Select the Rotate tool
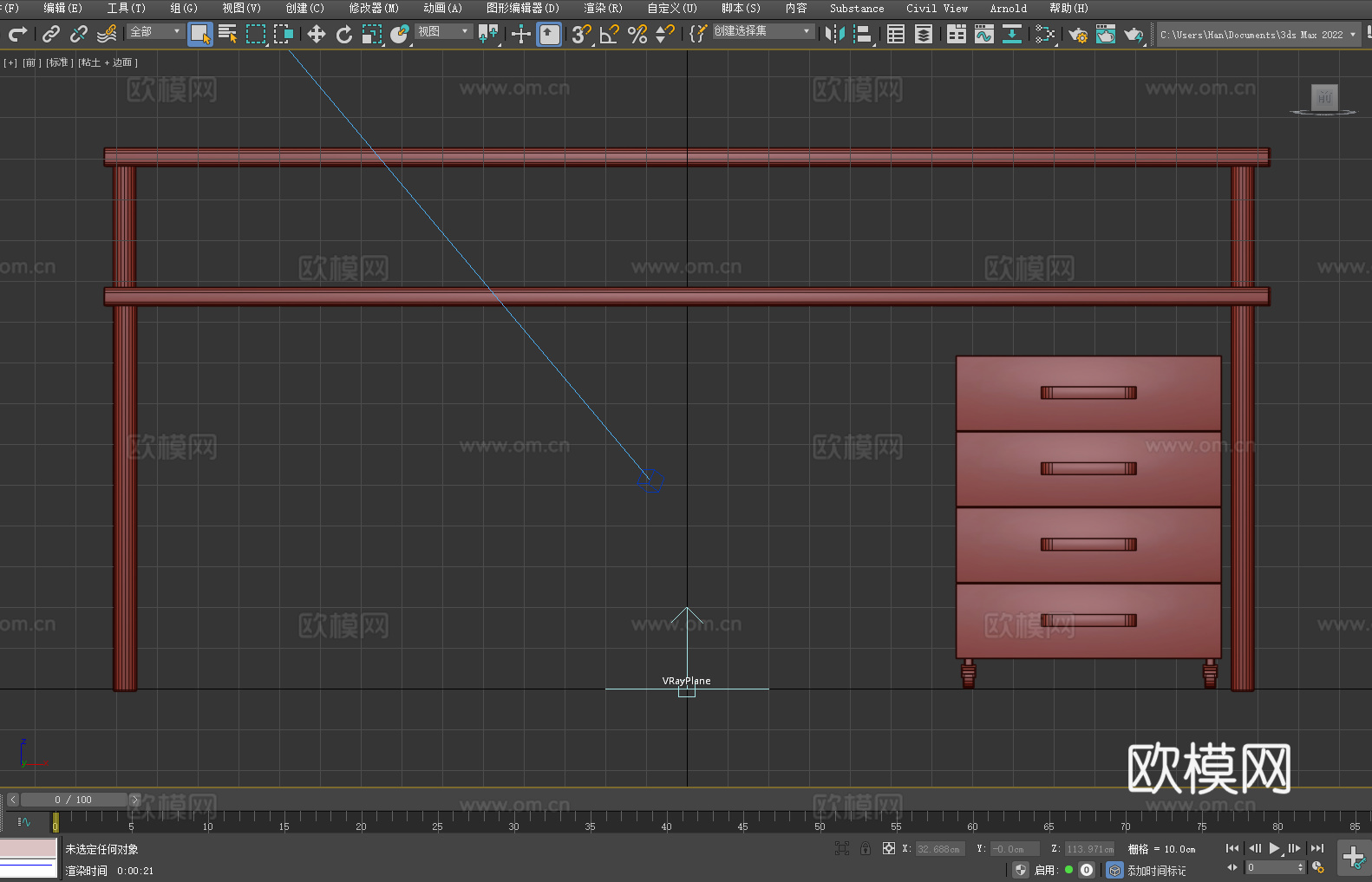Screen dimensions: 1372x882 (x=344, y=34)
